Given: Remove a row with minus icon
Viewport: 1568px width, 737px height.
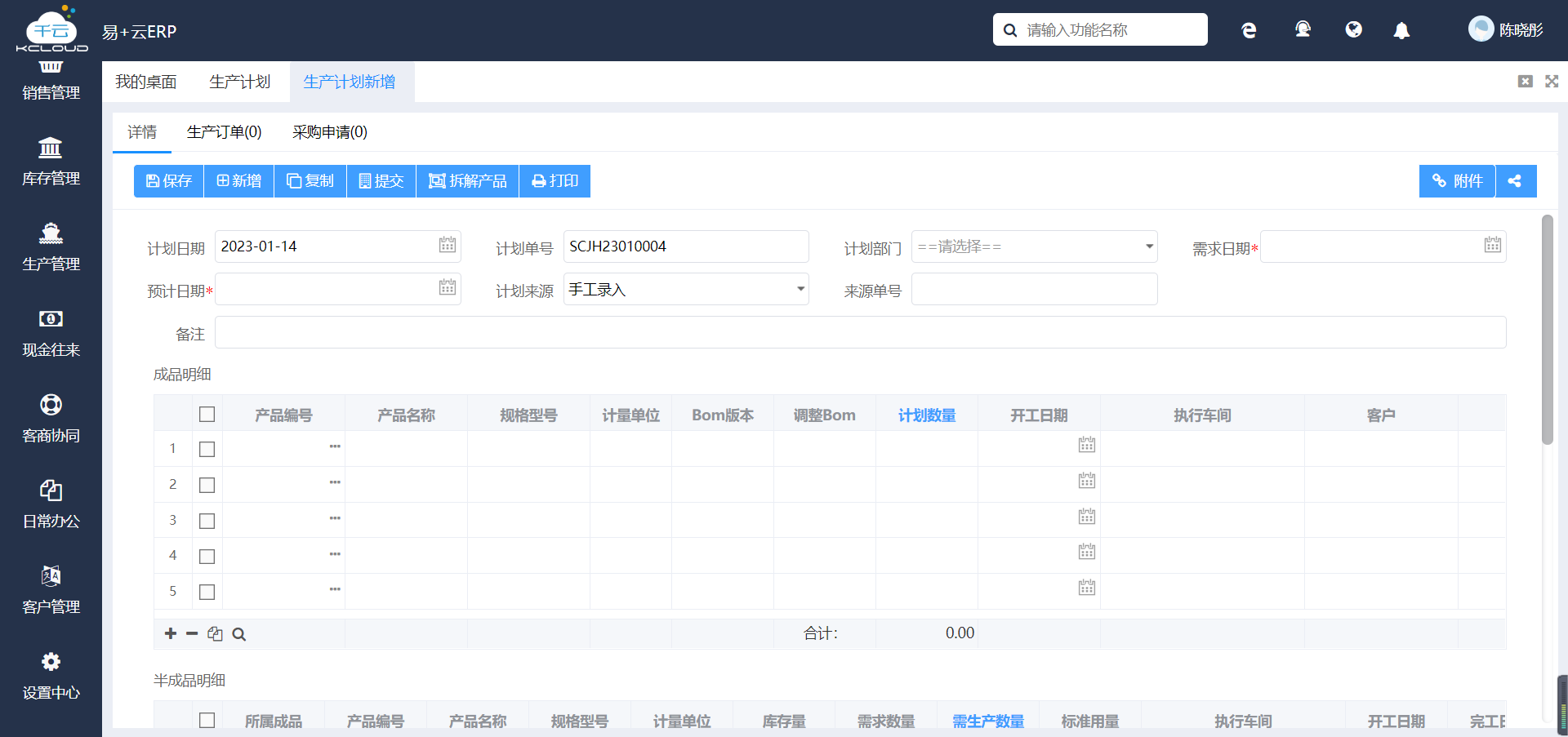Looking at the screenshot, I should tap(192, 633).
